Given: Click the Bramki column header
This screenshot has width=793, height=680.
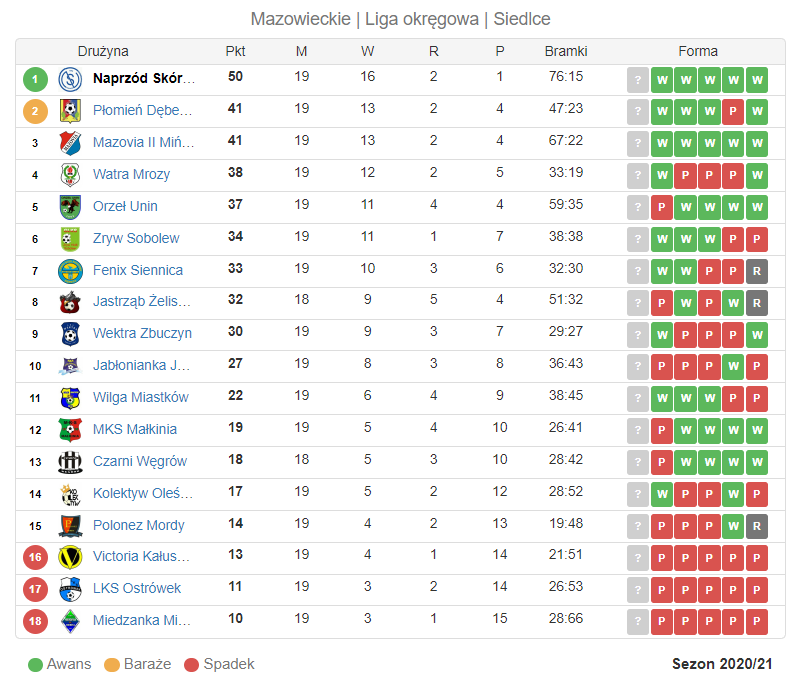Looking at the screenshot, I should 566,52.
